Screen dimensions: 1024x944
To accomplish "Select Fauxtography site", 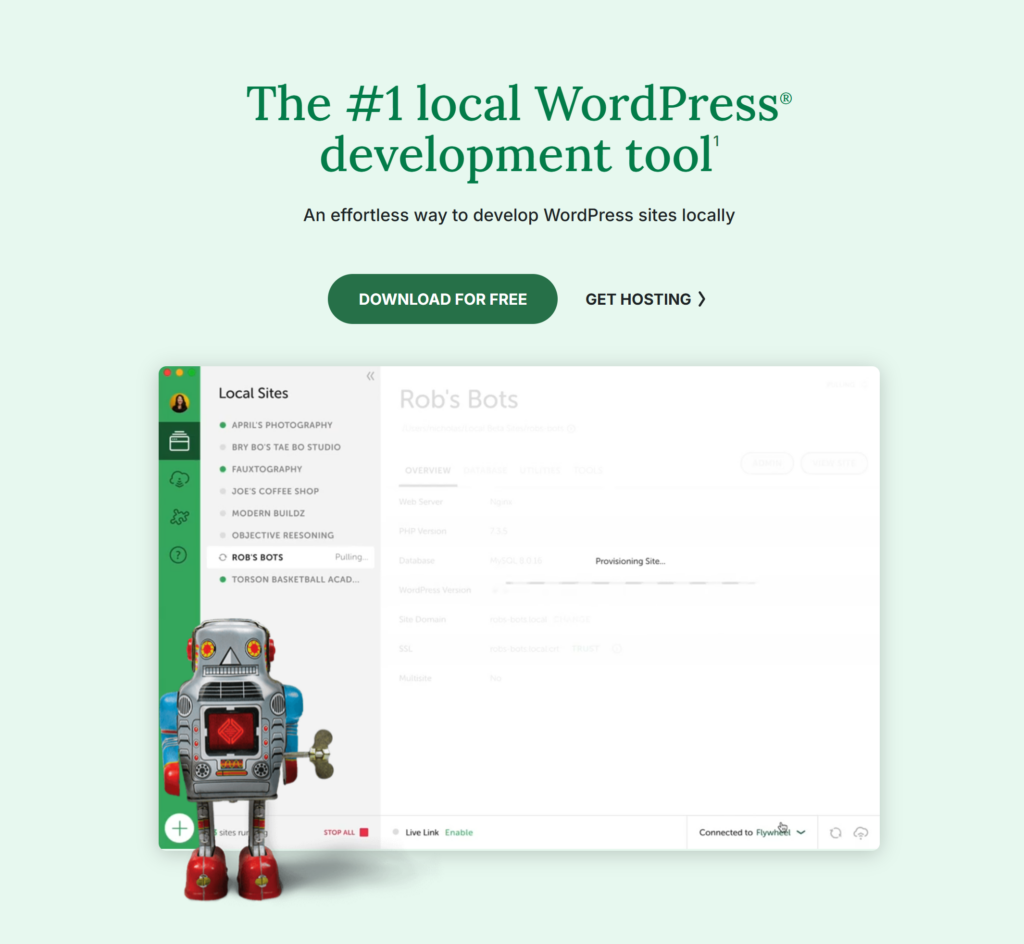I will (x=267, y=469).
